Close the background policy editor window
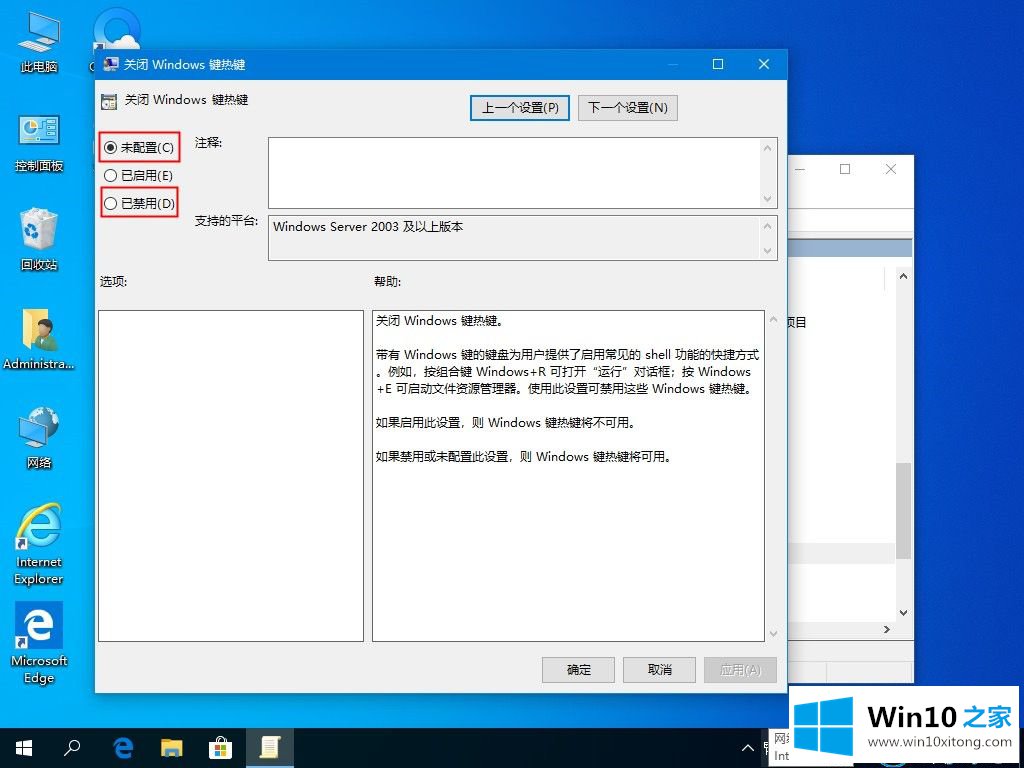This screenshot has height=768, width=1024. (x=890, y=169)
